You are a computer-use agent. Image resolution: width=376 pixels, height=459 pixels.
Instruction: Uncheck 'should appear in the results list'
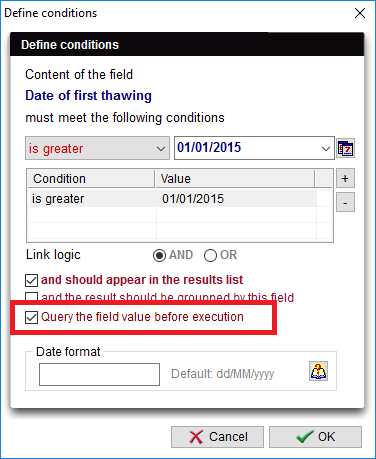pyautogui.click(x=31, y=280)
